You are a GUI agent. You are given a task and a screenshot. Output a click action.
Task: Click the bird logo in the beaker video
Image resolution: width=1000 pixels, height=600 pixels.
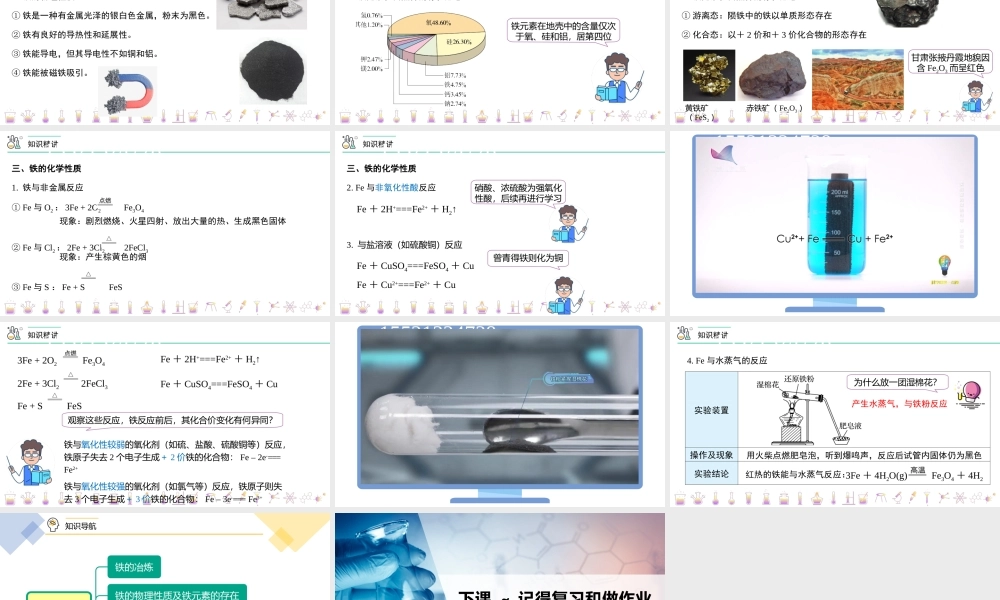pyautogui.click(x=722, y=155)
